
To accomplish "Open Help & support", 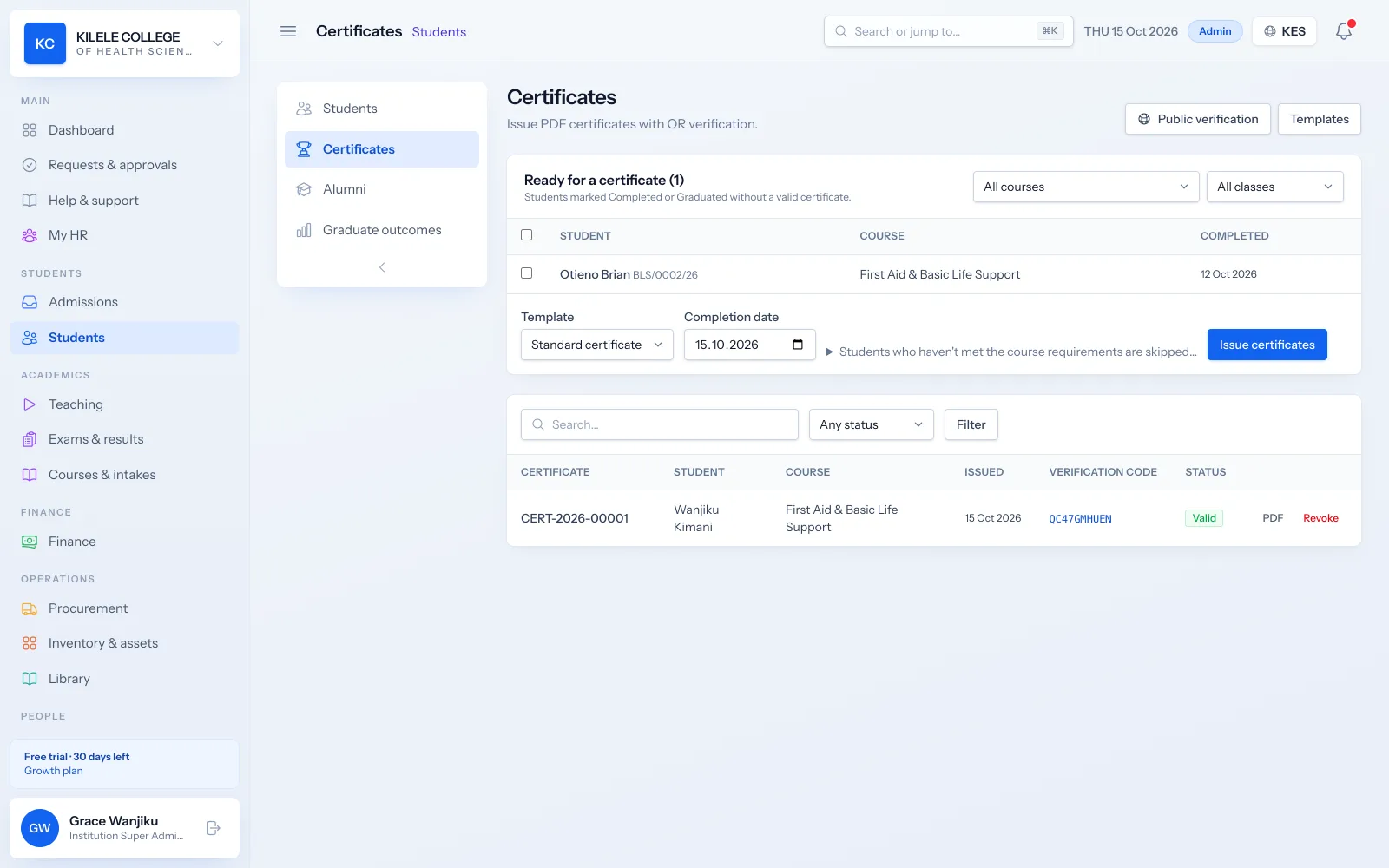I will [124, 201].
